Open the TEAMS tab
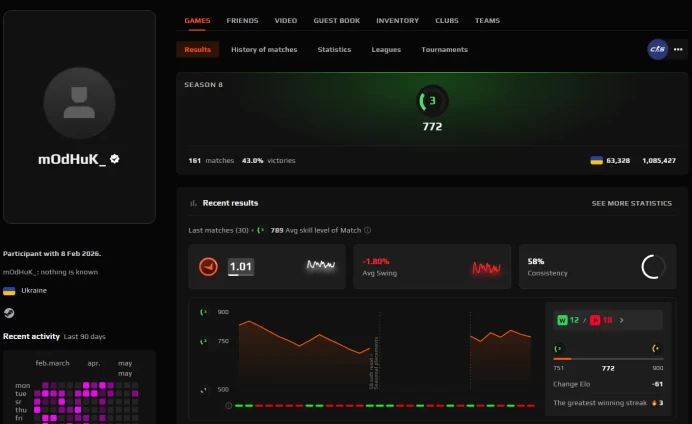Image resolution: width=692 pixels, height=424 pixels. click(487, 20)
